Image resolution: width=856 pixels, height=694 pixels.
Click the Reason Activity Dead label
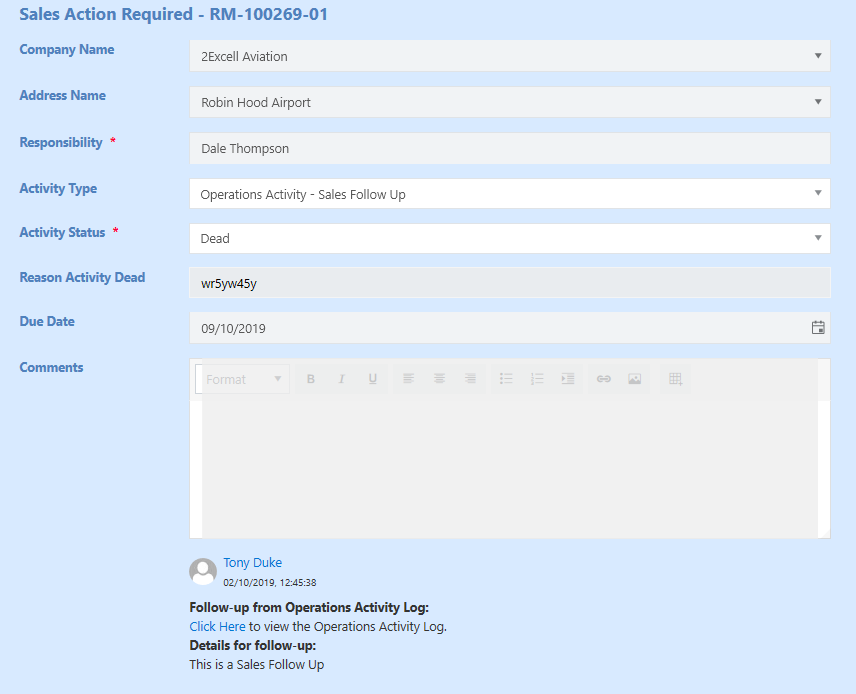[82, 277]
